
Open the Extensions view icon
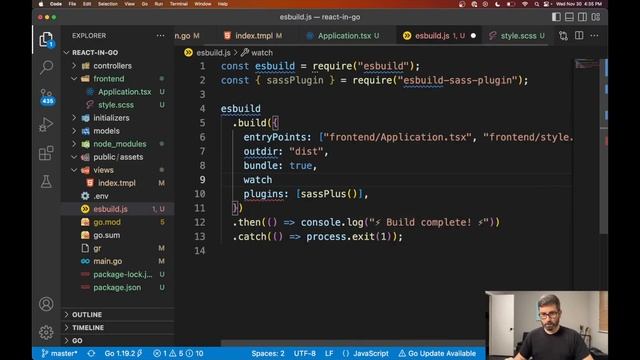coord(46,153)
